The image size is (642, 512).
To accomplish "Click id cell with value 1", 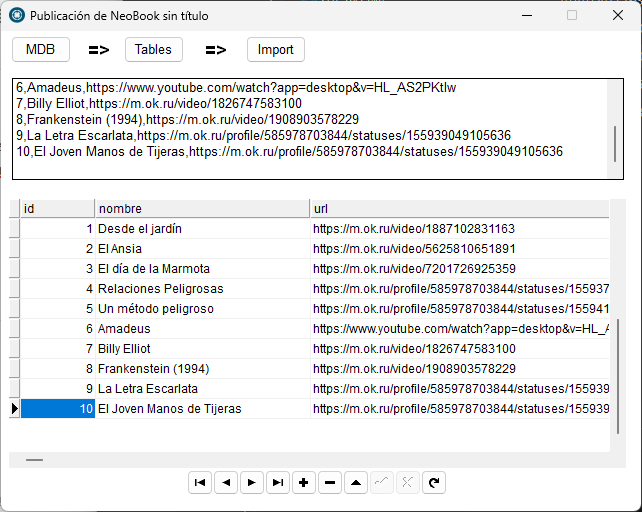I will (58, 229).
